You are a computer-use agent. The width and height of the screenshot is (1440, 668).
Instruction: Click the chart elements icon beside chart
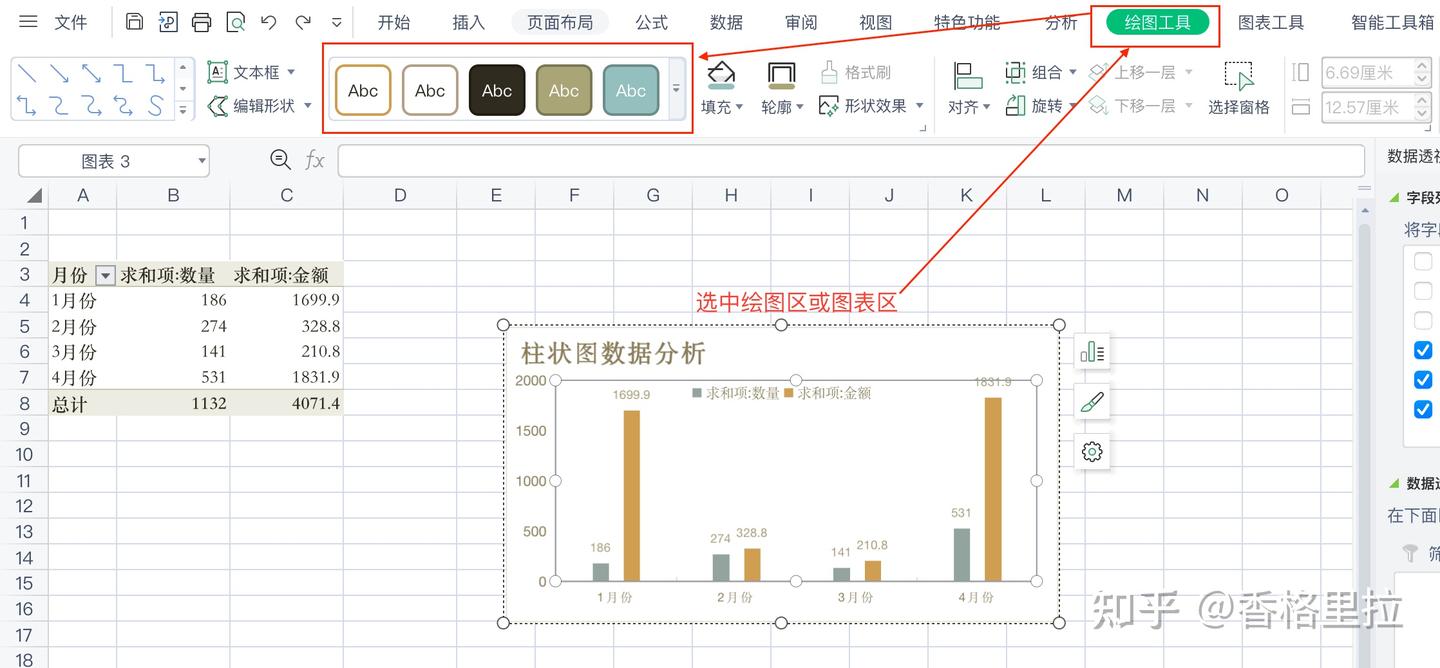[1092, 352]
